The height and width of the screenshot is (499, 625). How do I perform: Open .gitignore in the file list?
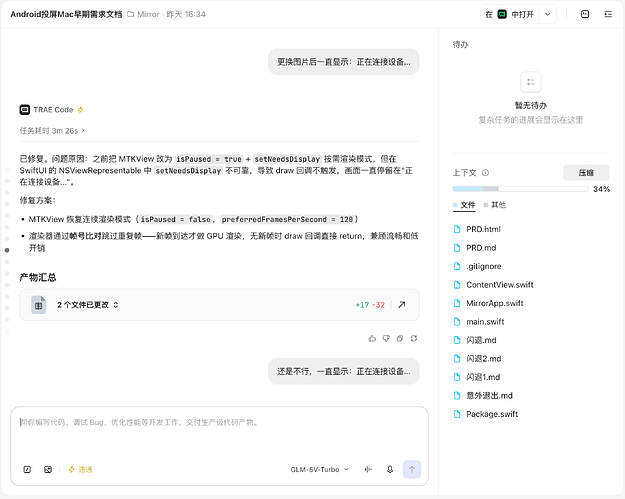[483, 266]
